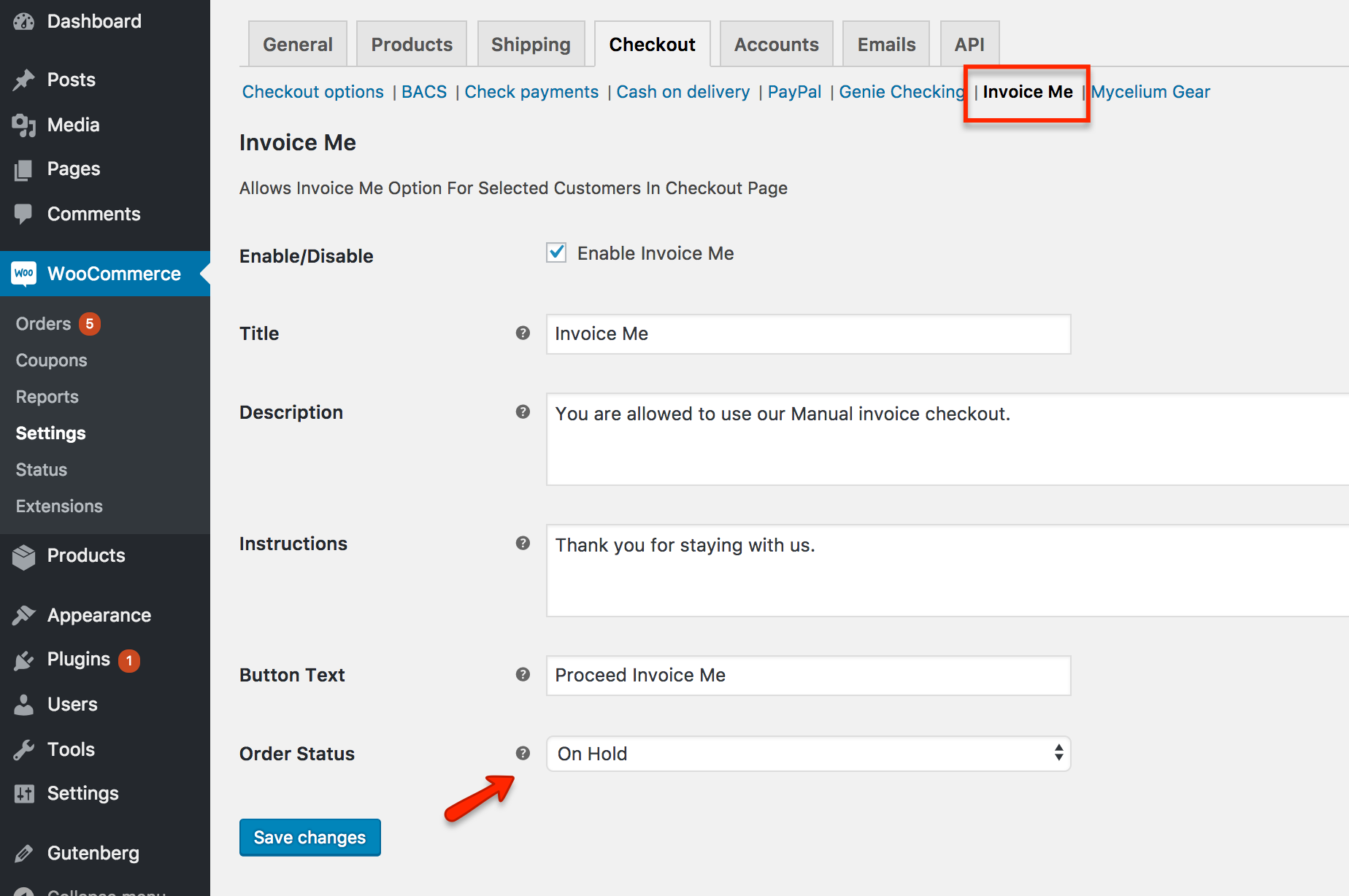Image resolution: width=1349 pixels, height=896 pixels.
Task: Click the Dashboard gauge icon
Action: pyautogui.click(x=23, y=22)
